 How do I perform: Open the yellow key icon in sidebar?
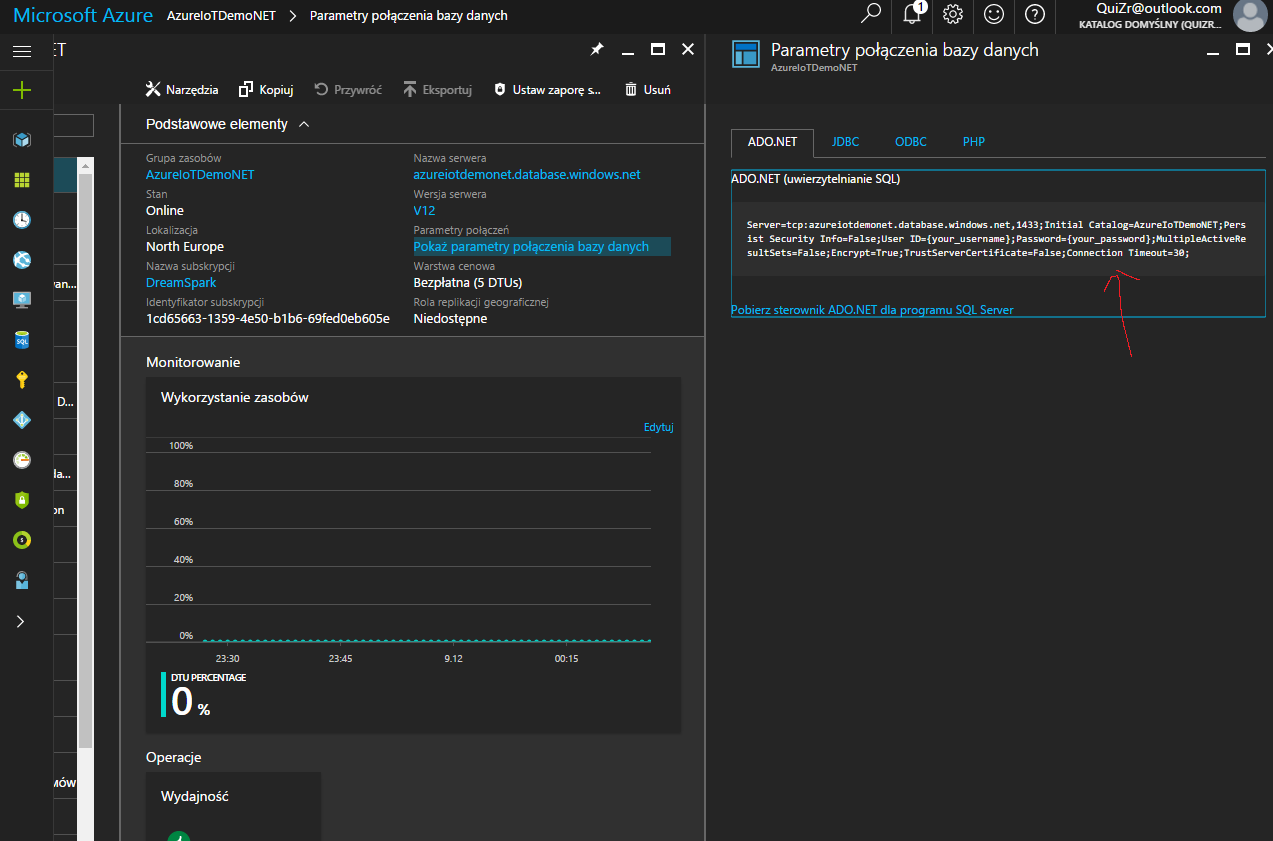click(21, 380)
